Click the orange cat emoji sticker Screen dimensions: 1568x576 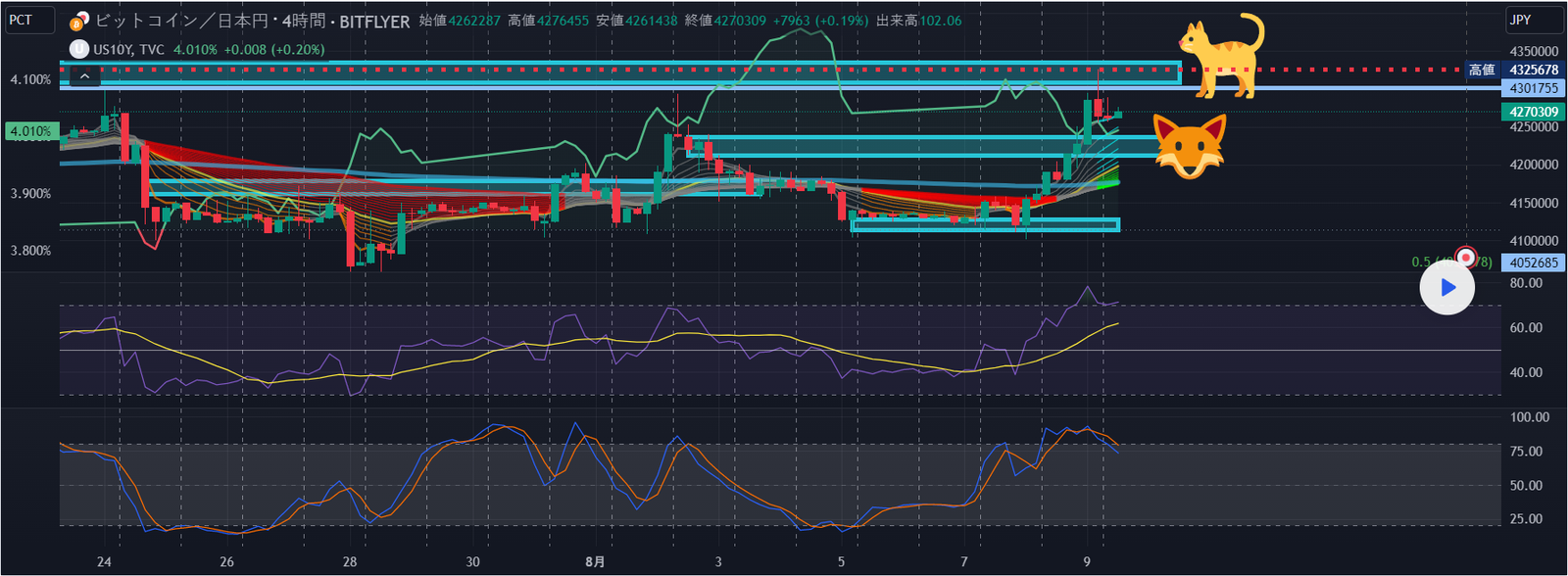1220,56
